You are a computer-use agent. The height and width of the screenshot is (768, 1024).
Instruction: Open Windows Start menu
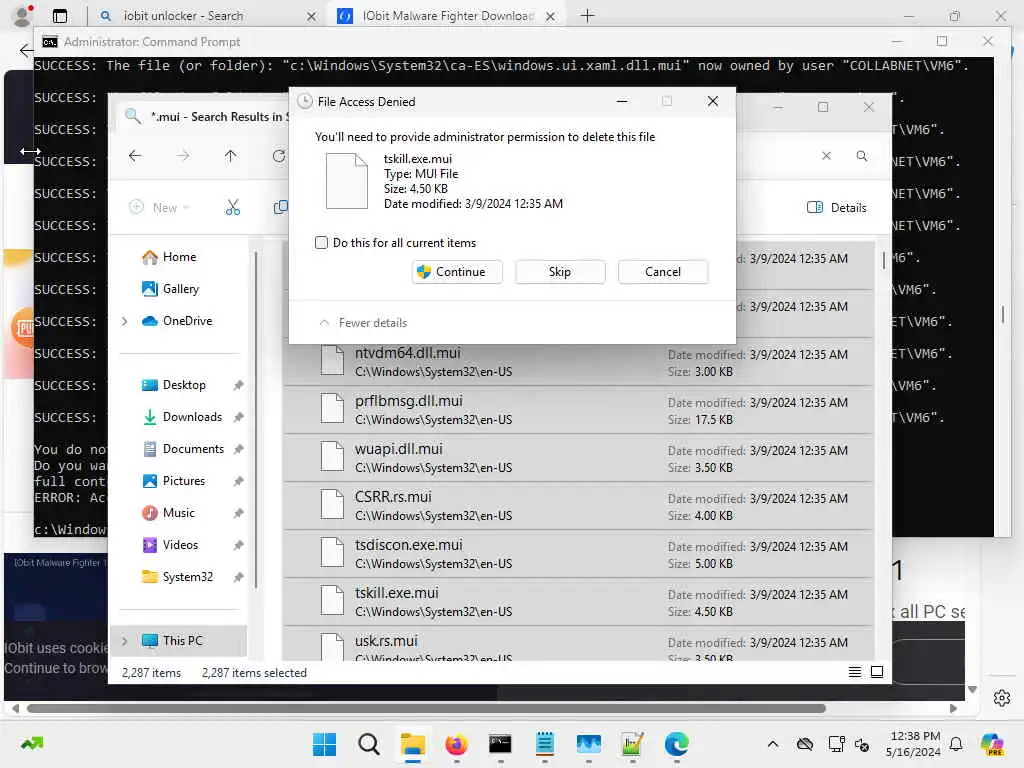(x=324, y=744)
